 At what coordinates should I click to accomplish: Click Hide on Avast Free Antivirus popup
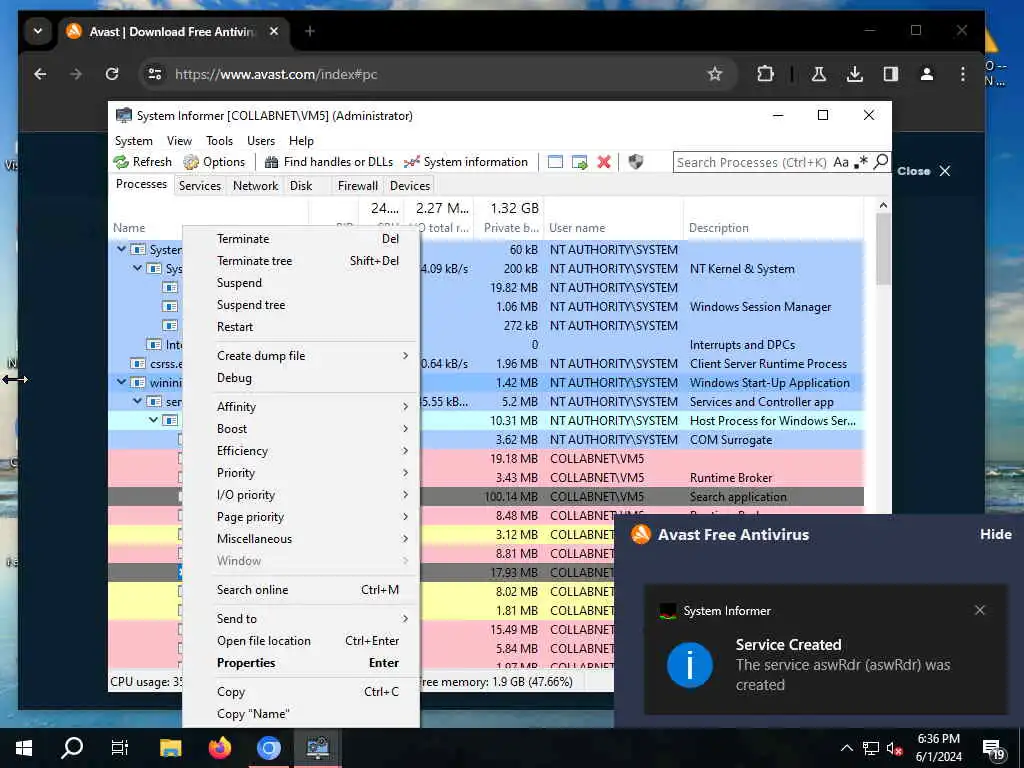(x=995, y=534)
